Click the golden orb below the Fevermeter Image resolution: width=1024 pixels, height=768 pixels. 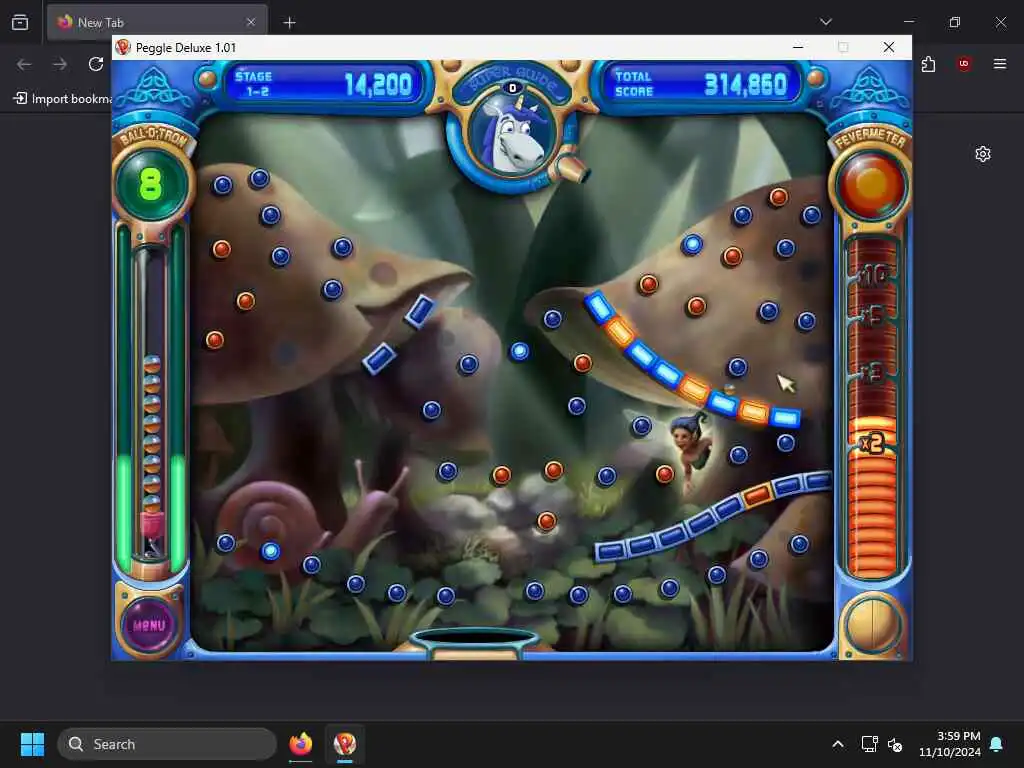[x=872, y=624]
